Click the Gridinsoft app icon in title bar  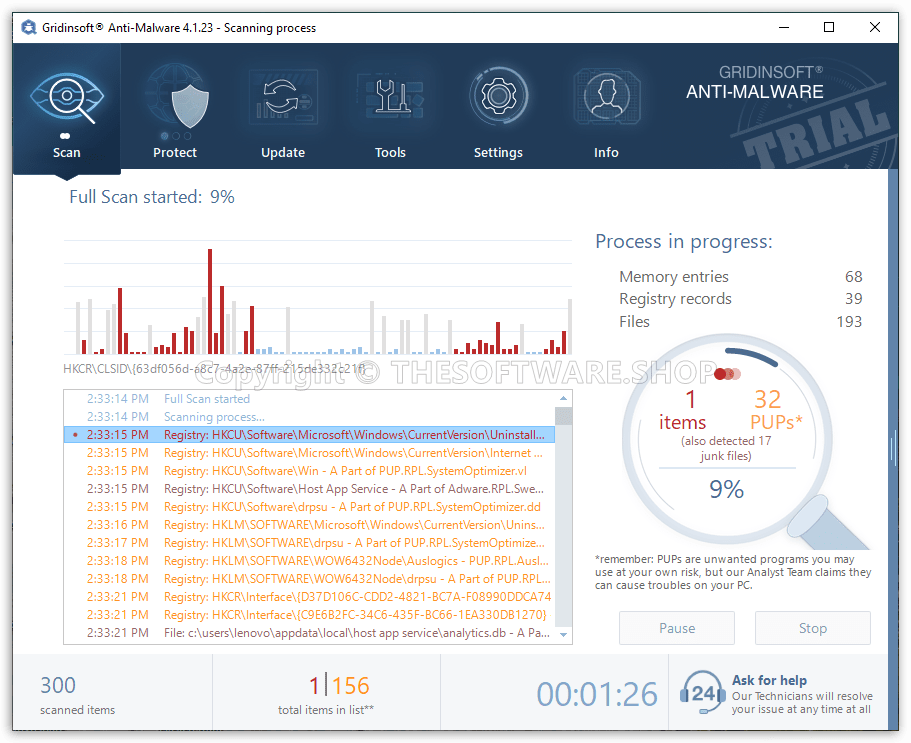pos(29,27)
